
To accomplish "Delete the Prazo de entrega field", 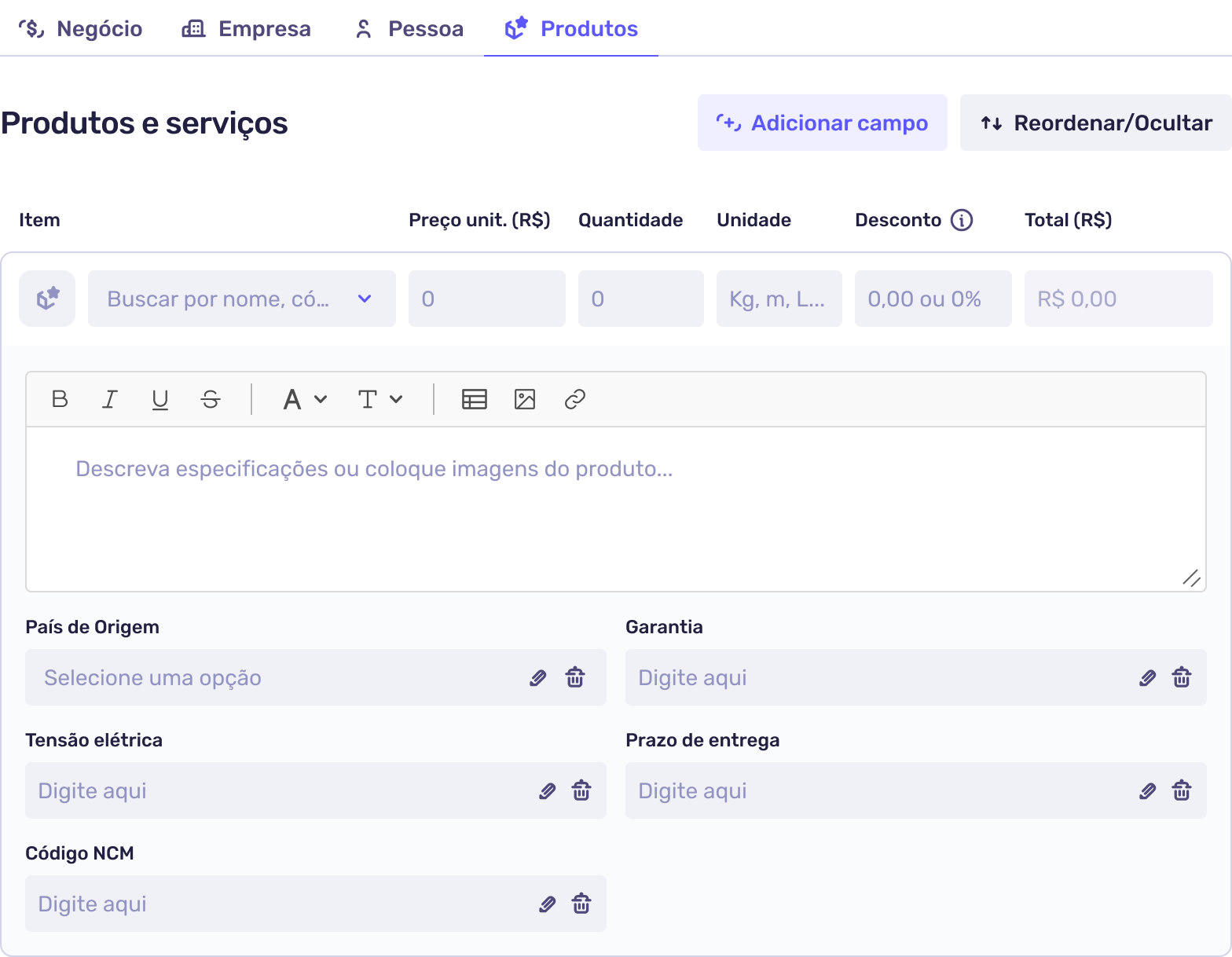I will pos(1182,790).
